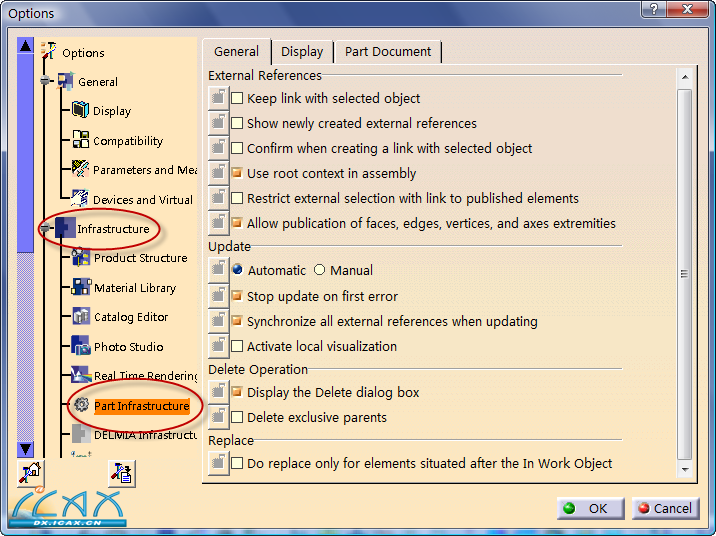The height and width of the screenshot is (536, 716).
Task: Click the Part Infrastructure gear icon
Action: tap(82, 404)
